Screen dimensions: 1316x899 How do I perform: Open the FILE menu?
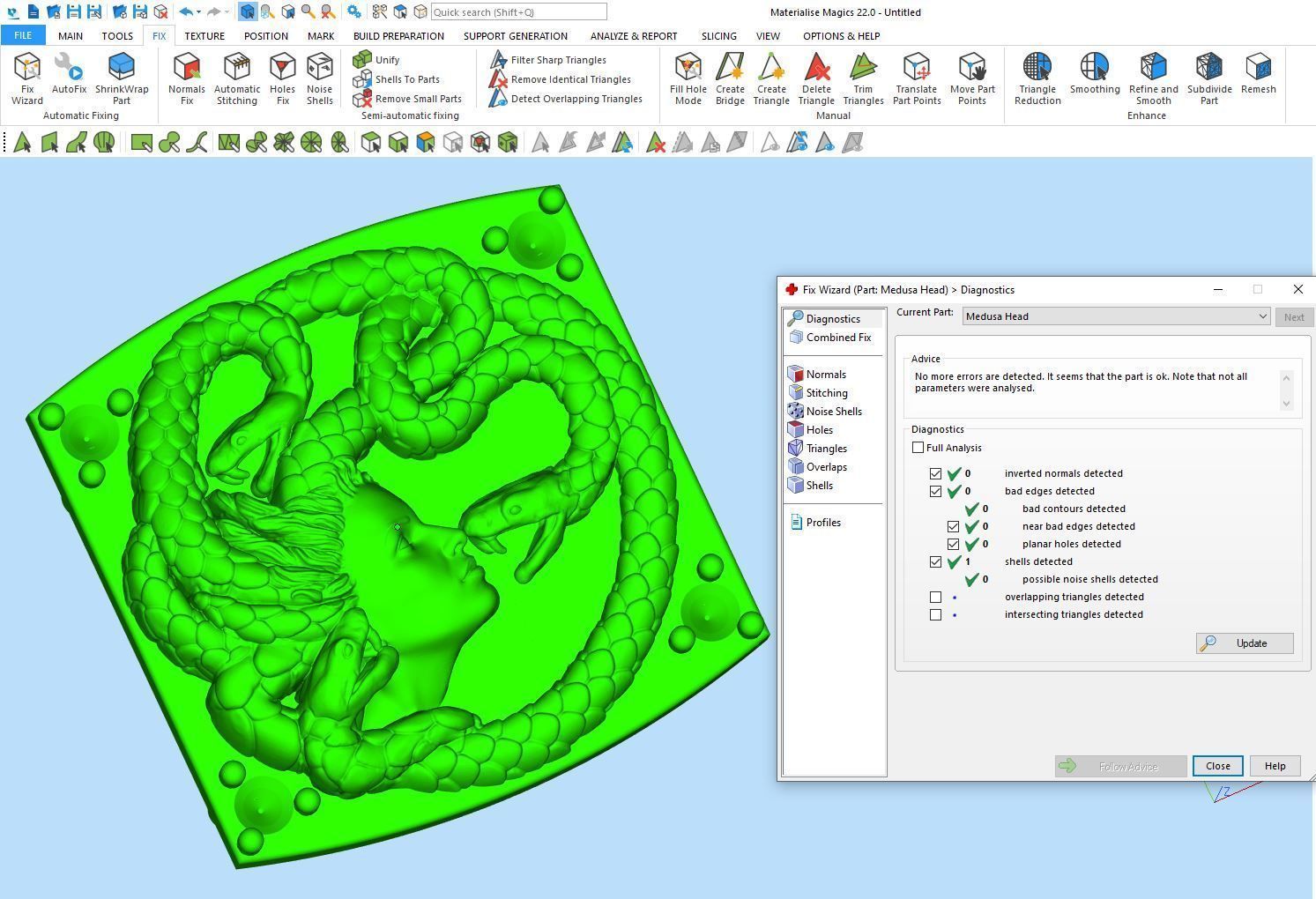point(23,35)
